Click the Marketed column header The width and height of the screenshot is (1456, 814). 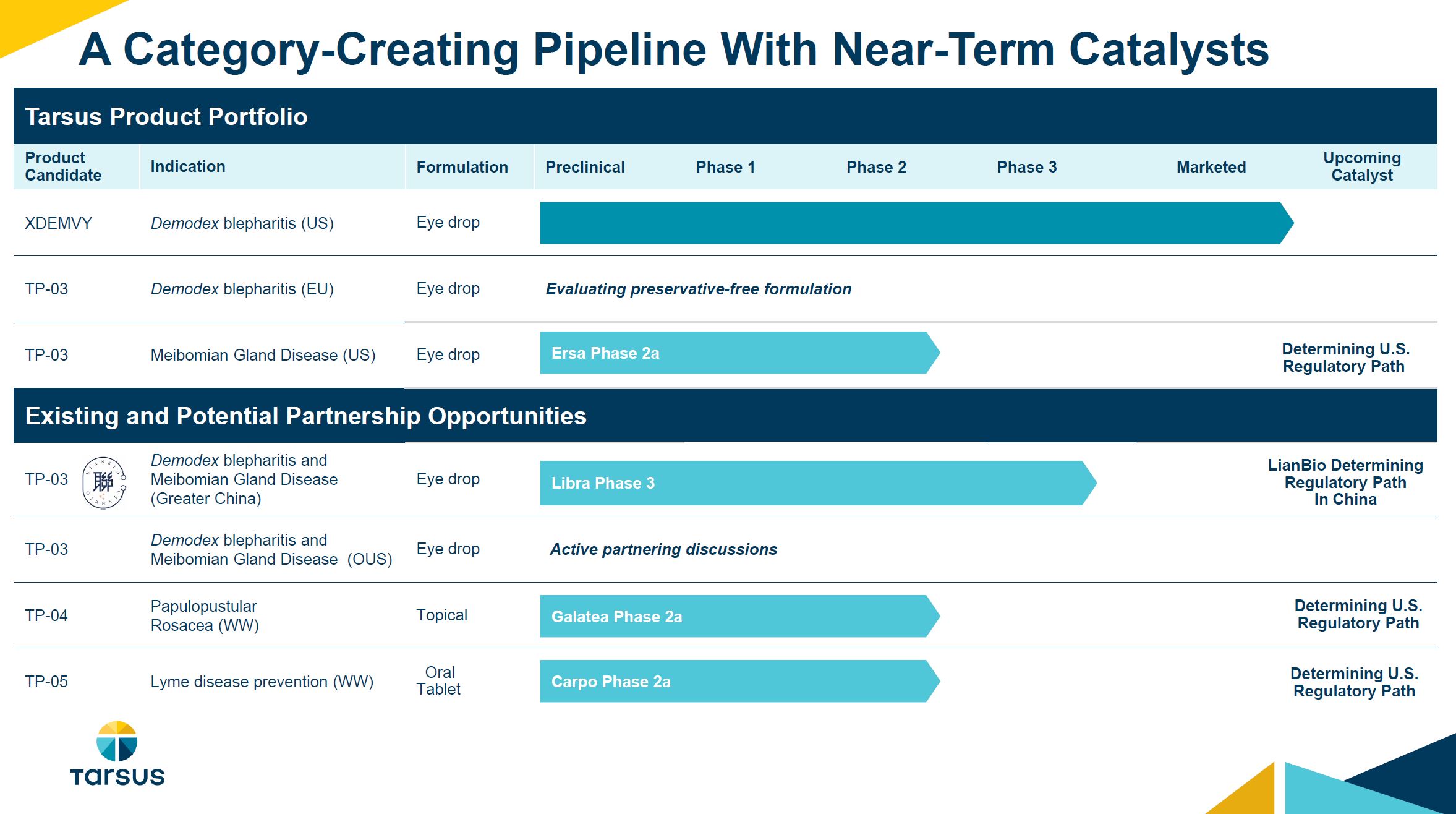1211,167
